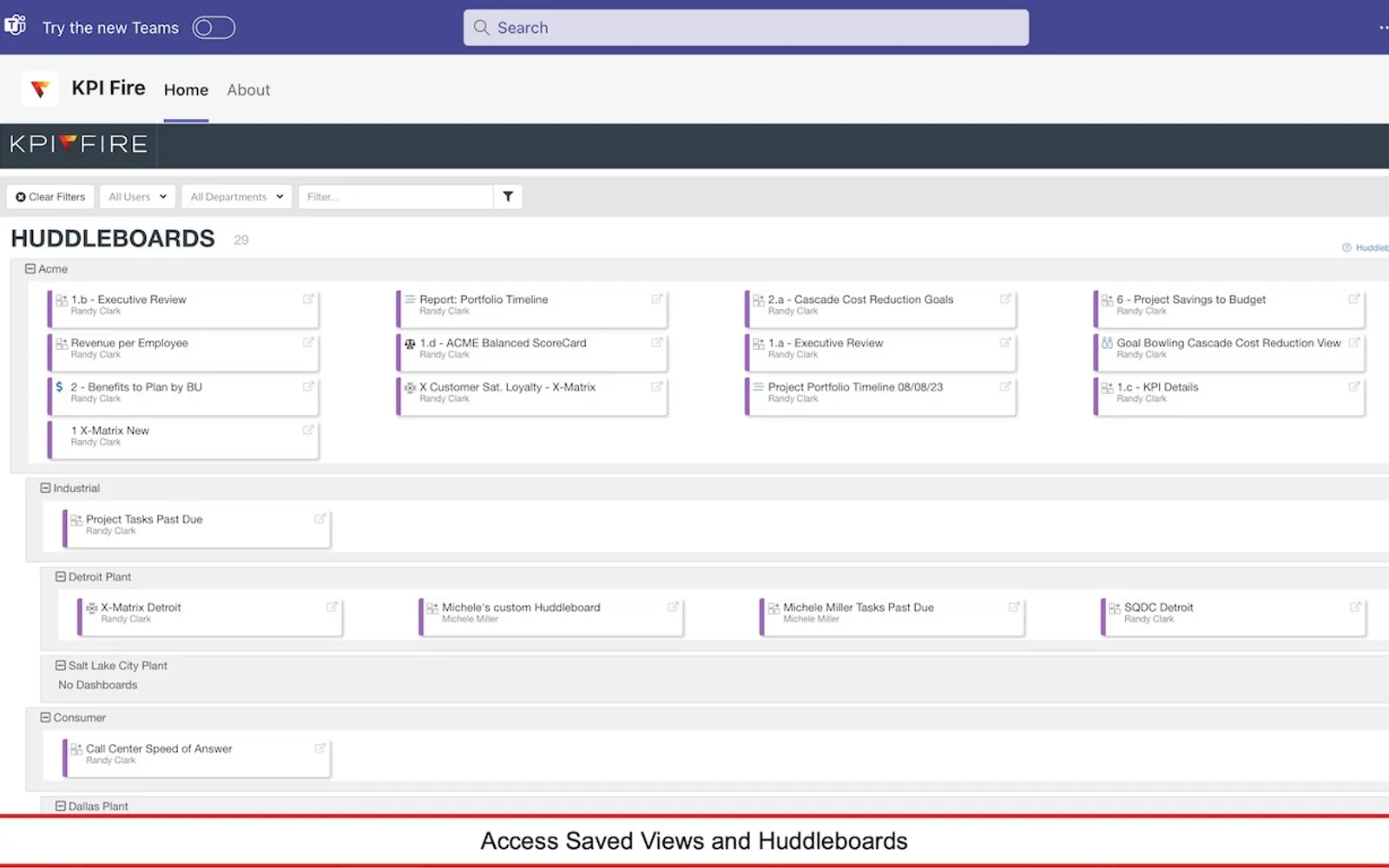Open 1.c - KPI Details huddleboard
Screen dimensions: 1389x868
(1229, 396)
